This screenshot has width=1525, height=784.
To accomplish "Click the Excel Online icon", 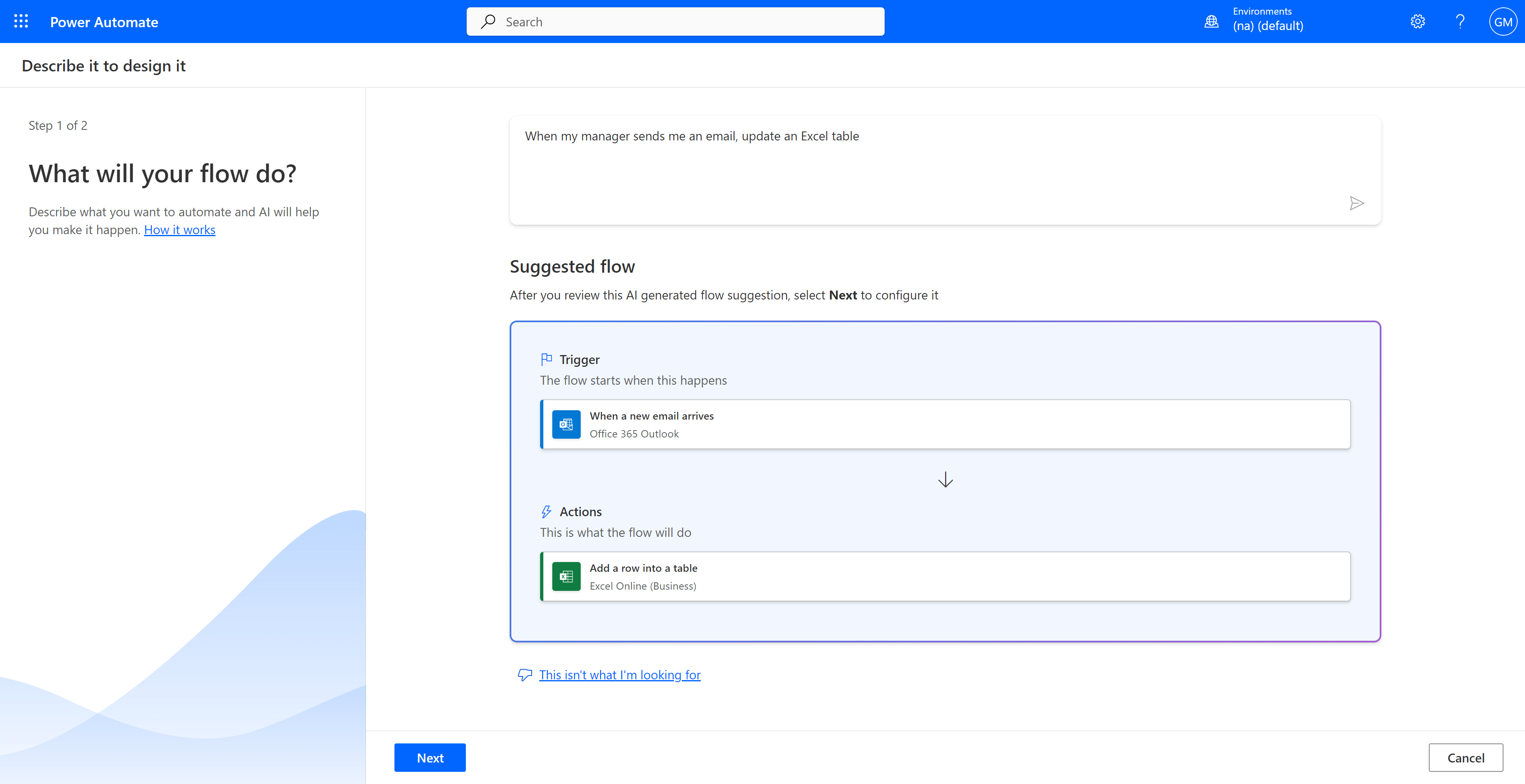I will click(x=566, y=577).
